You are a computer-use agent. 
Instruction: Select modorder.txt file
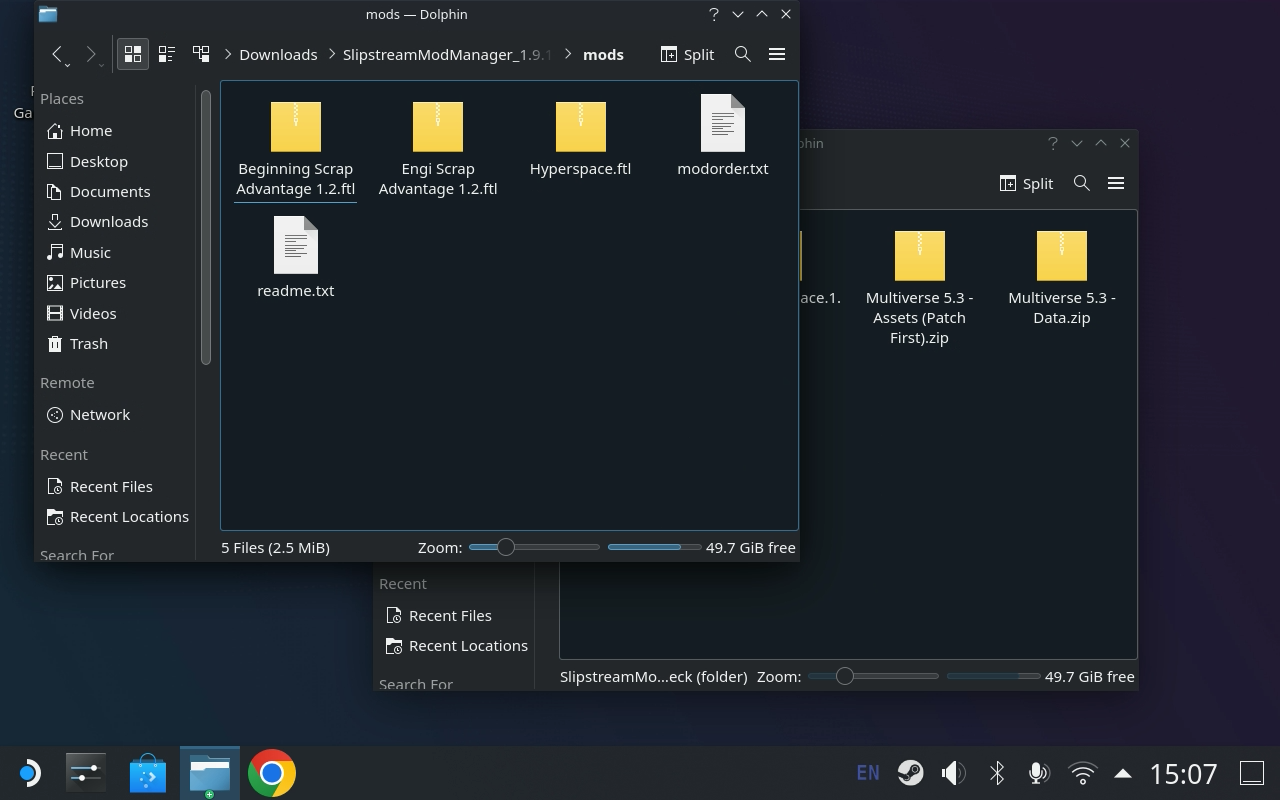(723, 136)
